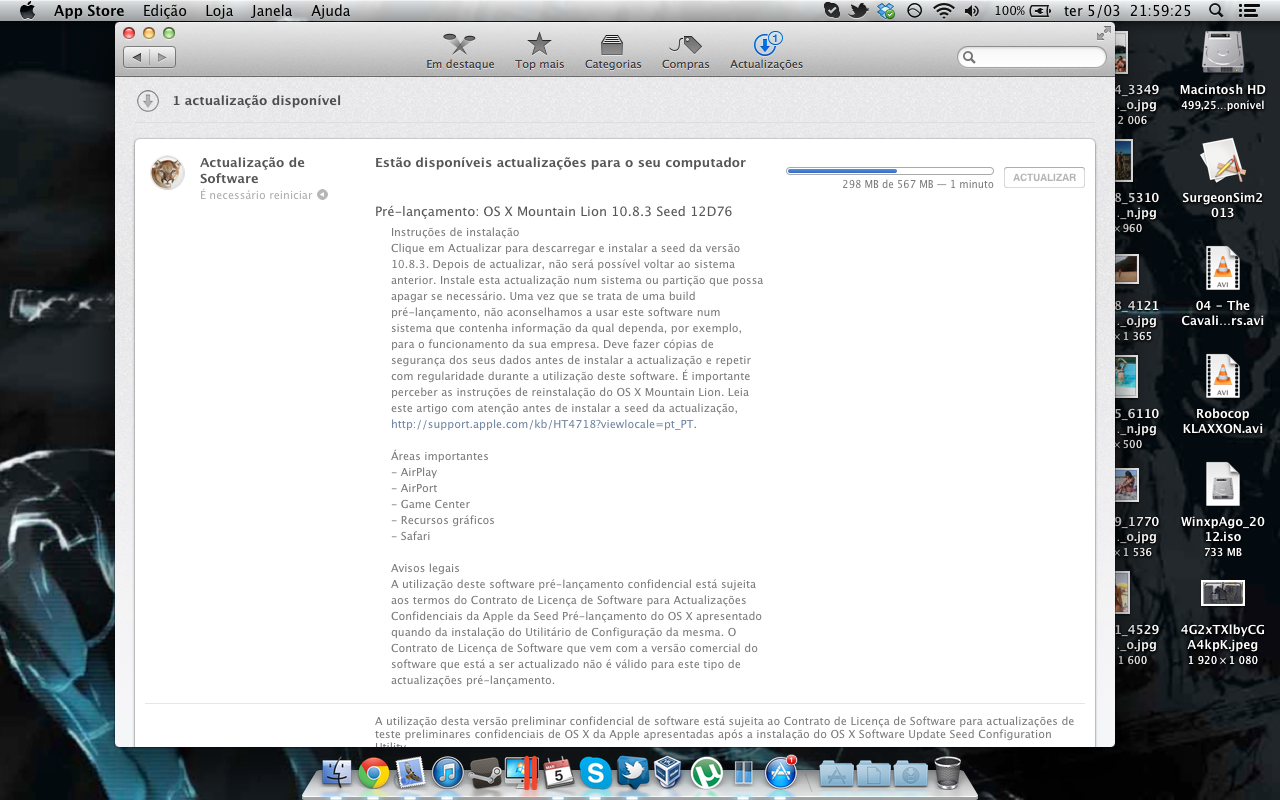Click the volume menu bar icon

point(972,11)
